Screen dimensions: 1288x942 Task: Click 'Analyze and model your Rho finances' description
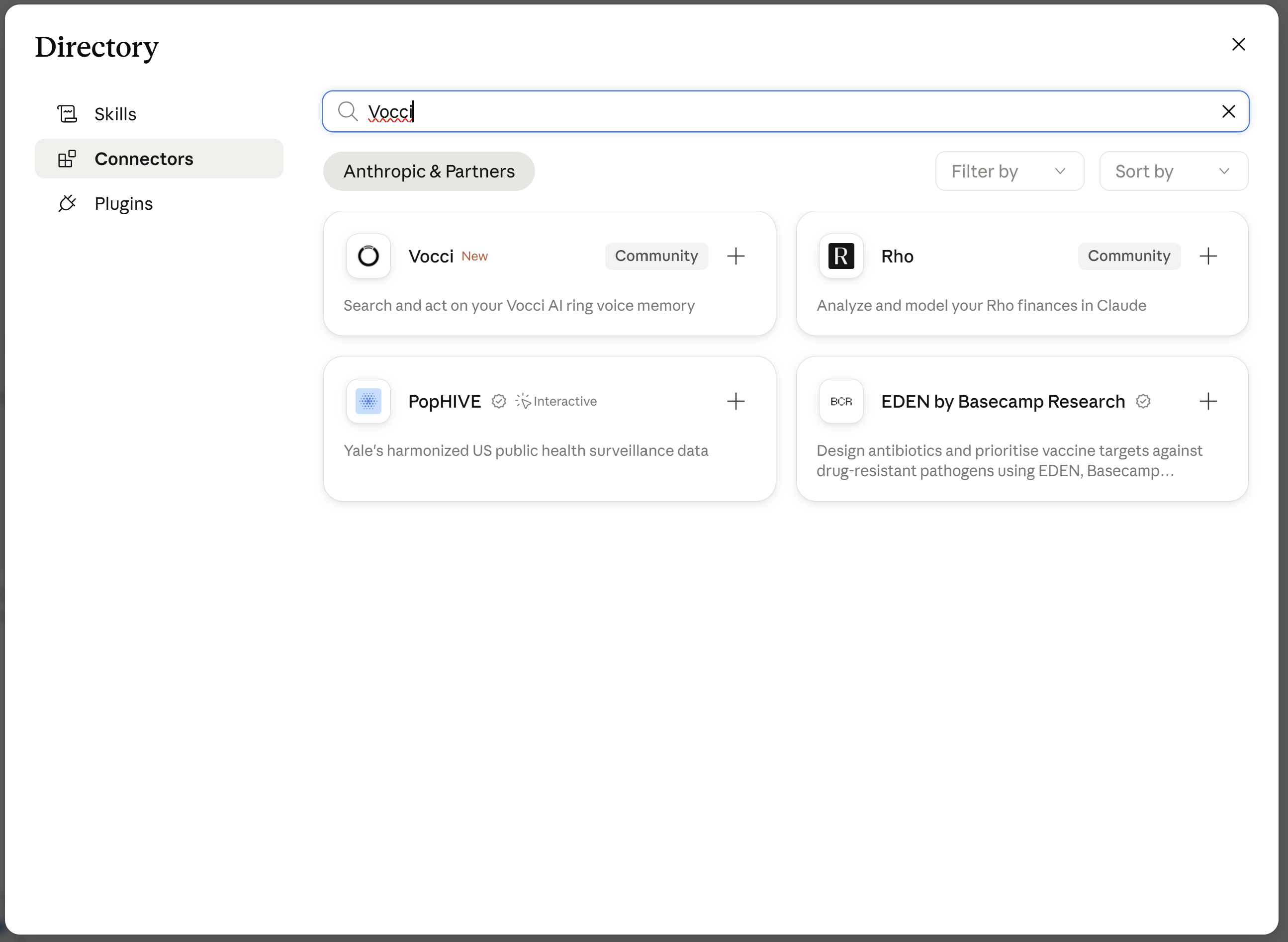(981, 306)
